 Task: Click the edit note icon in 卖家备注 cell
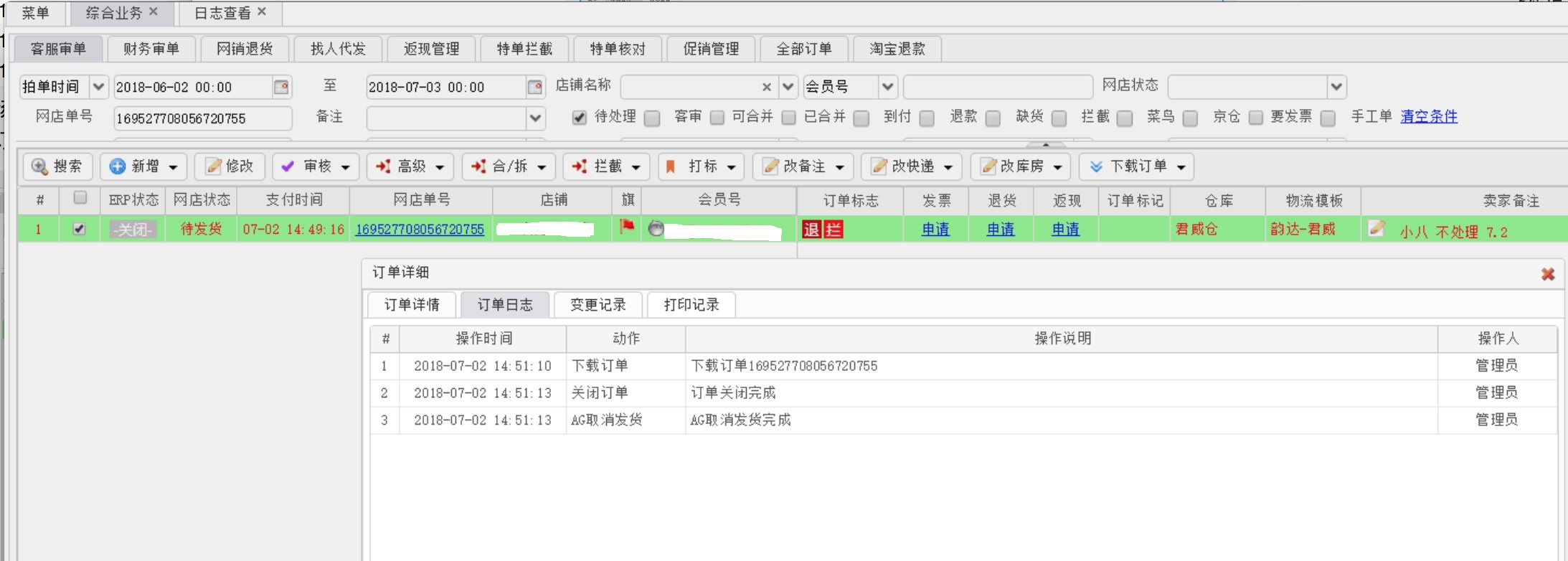[x=1376, y=229]
